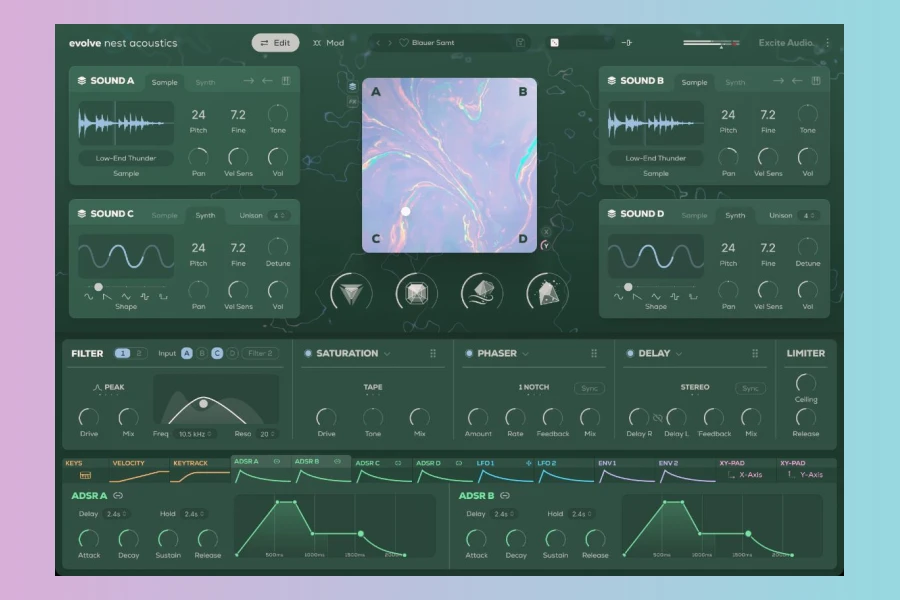Select Filter slot 1

pos(122,353)
